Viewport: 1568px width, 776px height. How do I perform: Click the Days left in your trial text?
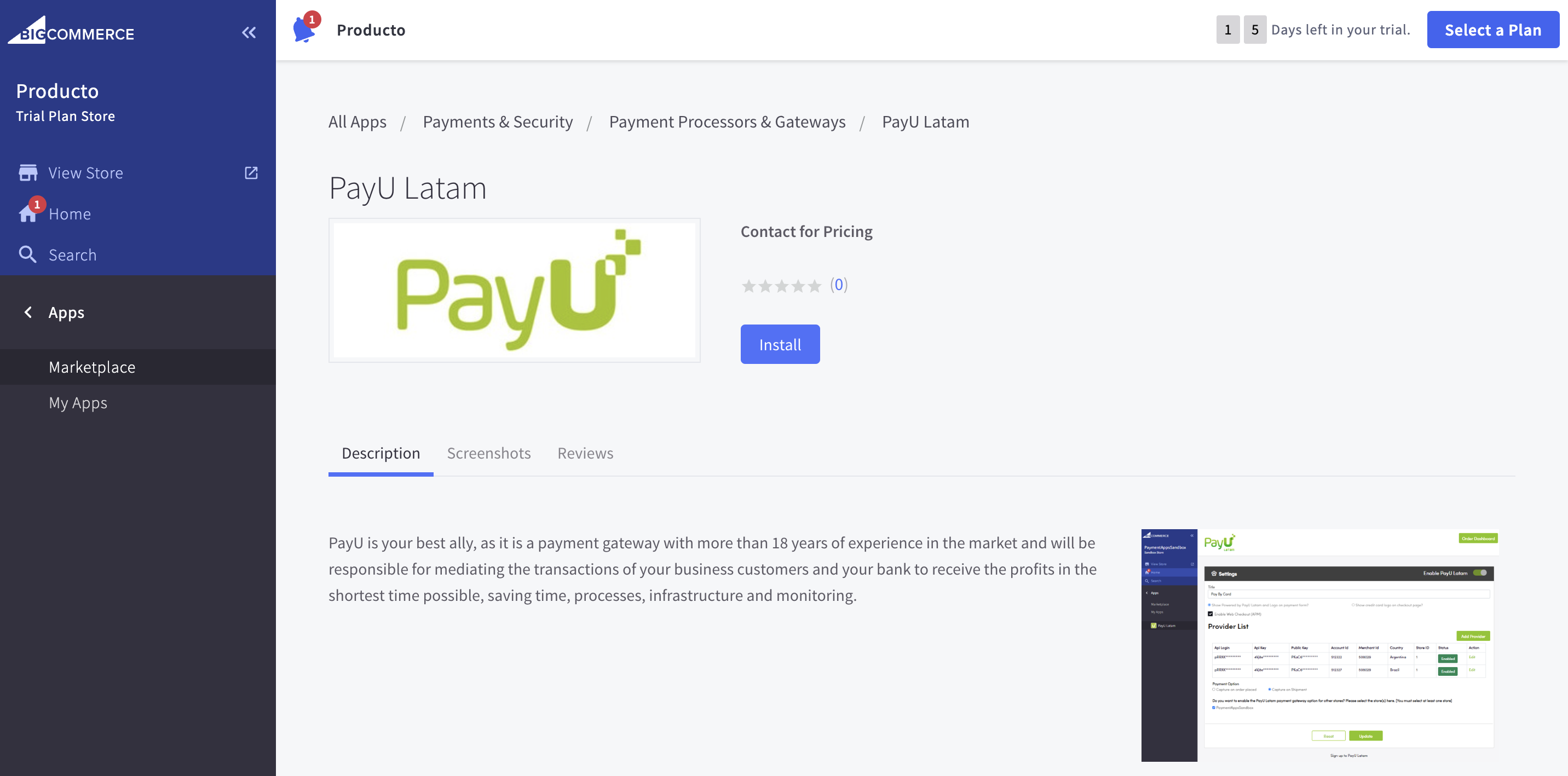[x=1340, y=30]
